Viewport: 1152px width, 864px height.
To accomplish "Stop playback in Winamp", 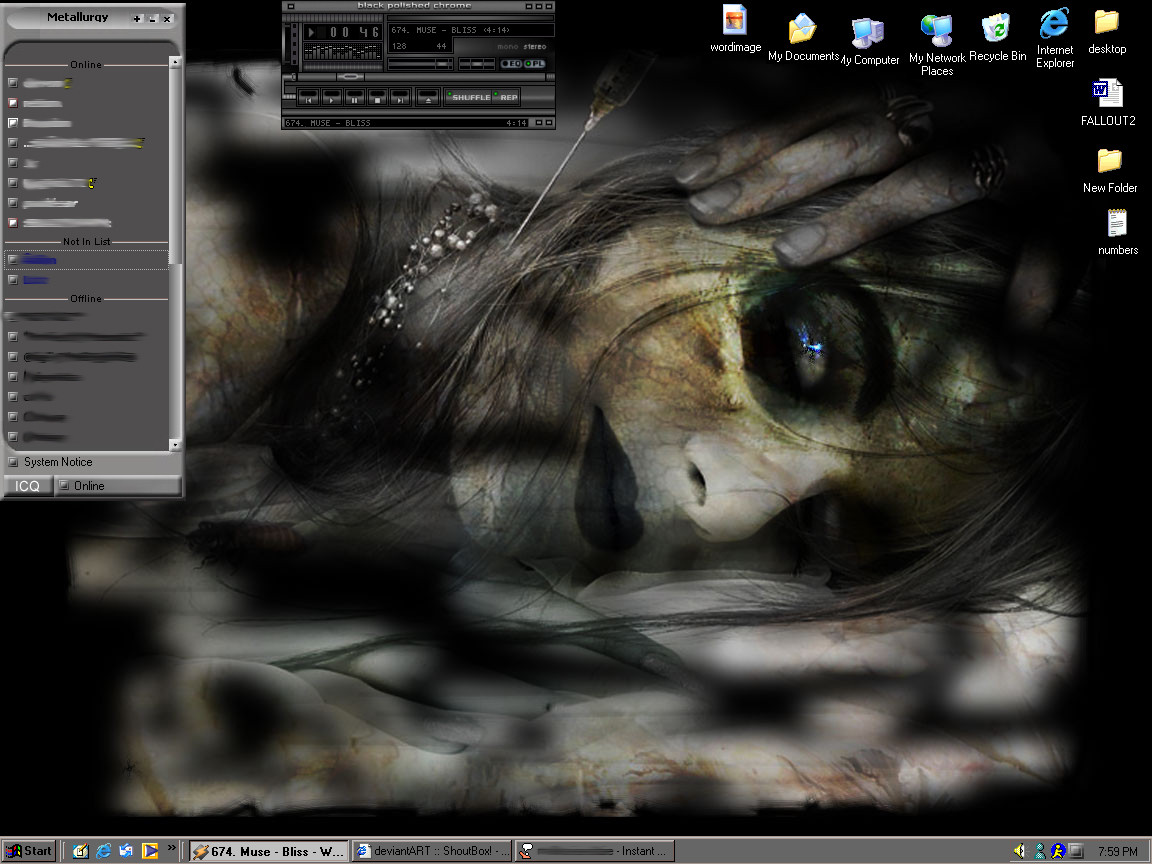I will [x=378, y=97].
